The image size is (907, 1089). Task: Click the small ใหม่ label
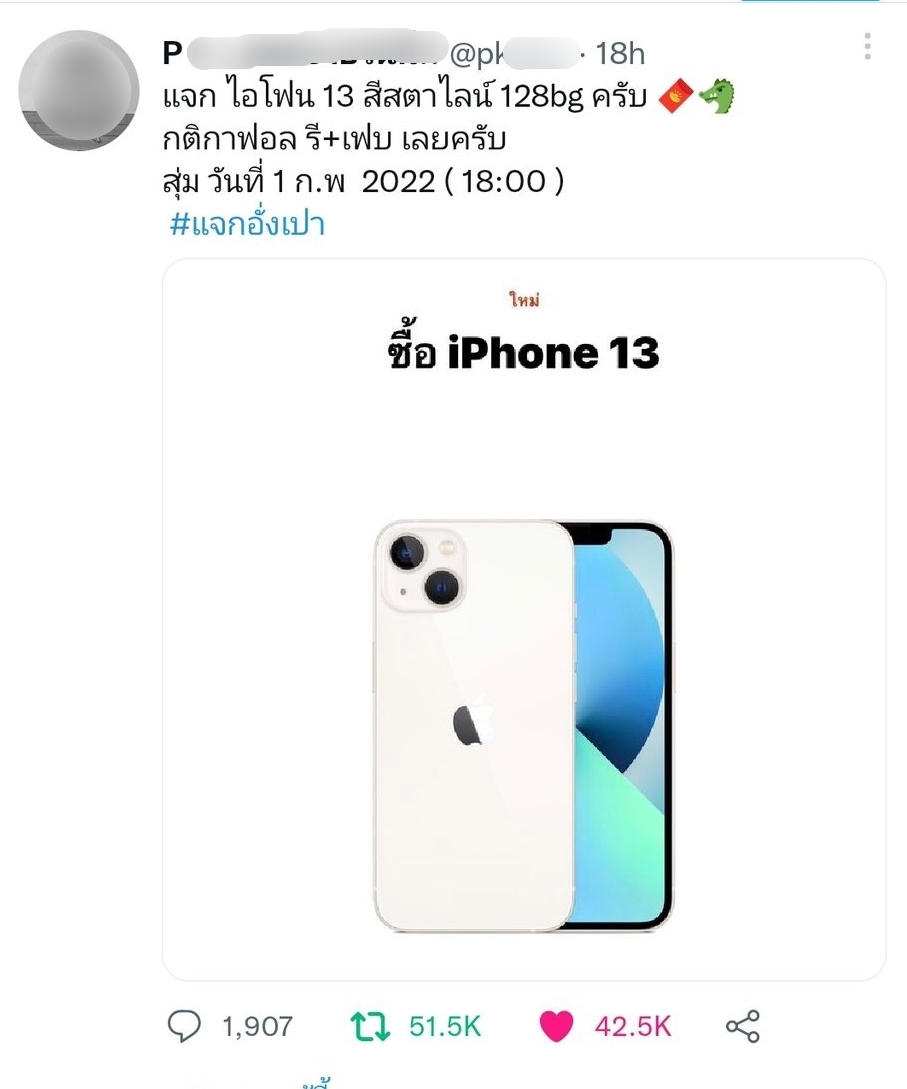(x=524, y=301)
